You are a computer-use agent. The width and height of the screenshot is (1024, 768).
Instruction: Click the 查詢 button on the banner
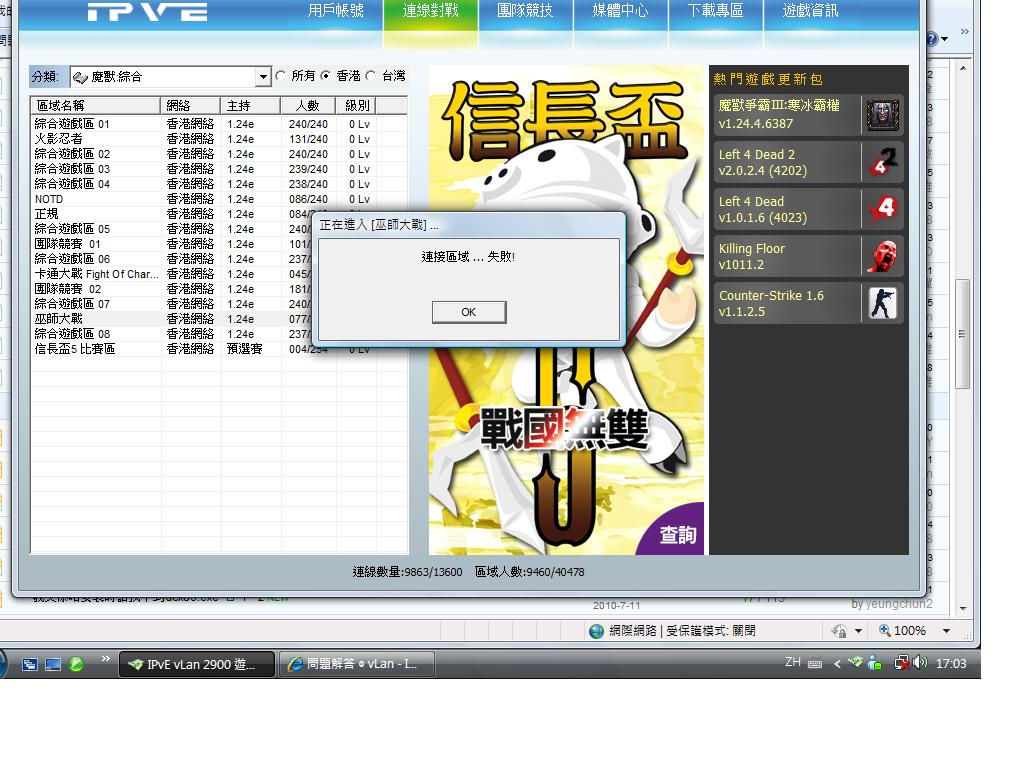677,535
